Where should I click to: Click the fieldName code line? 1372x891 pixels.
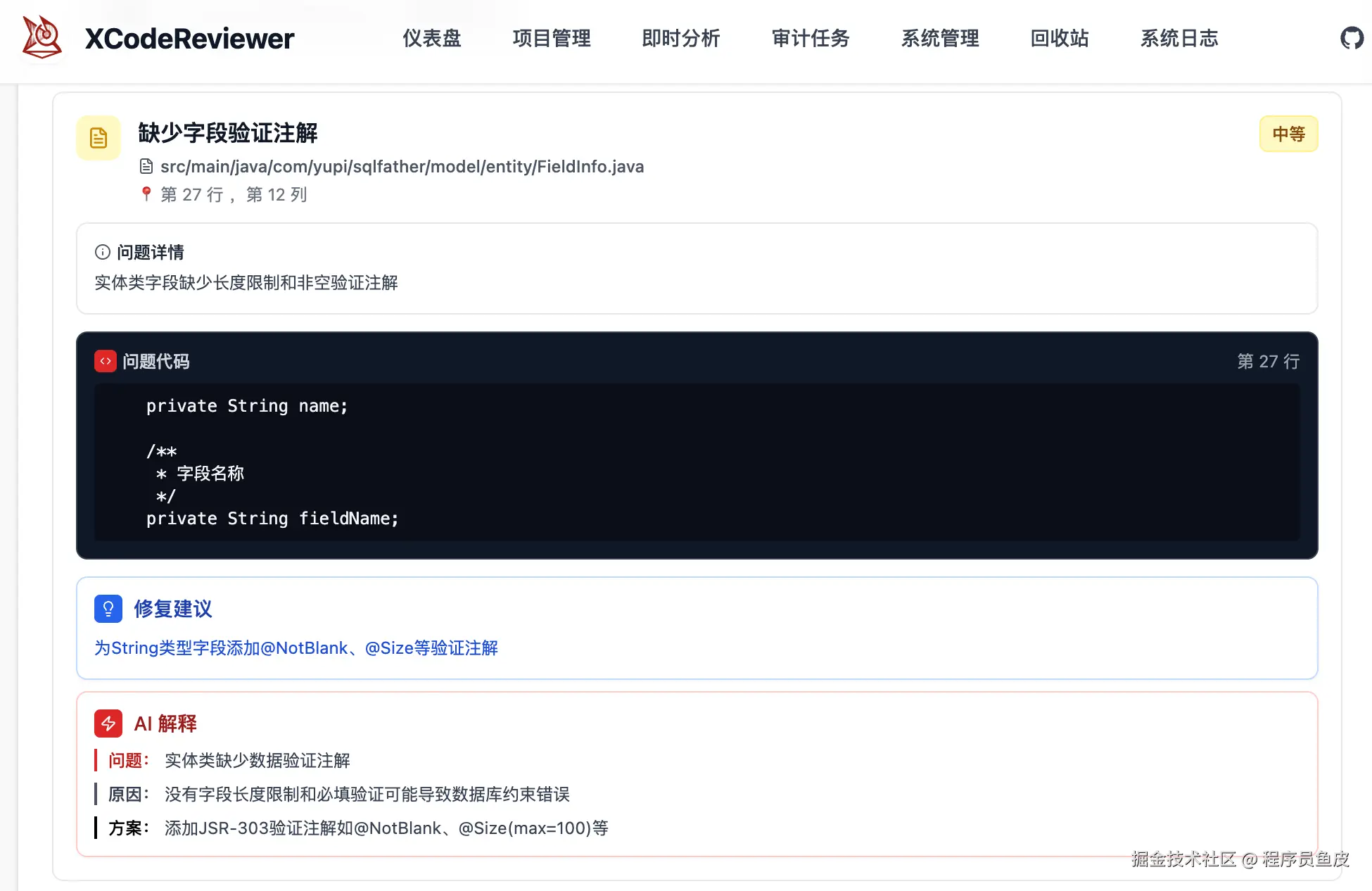click(272, 519)
